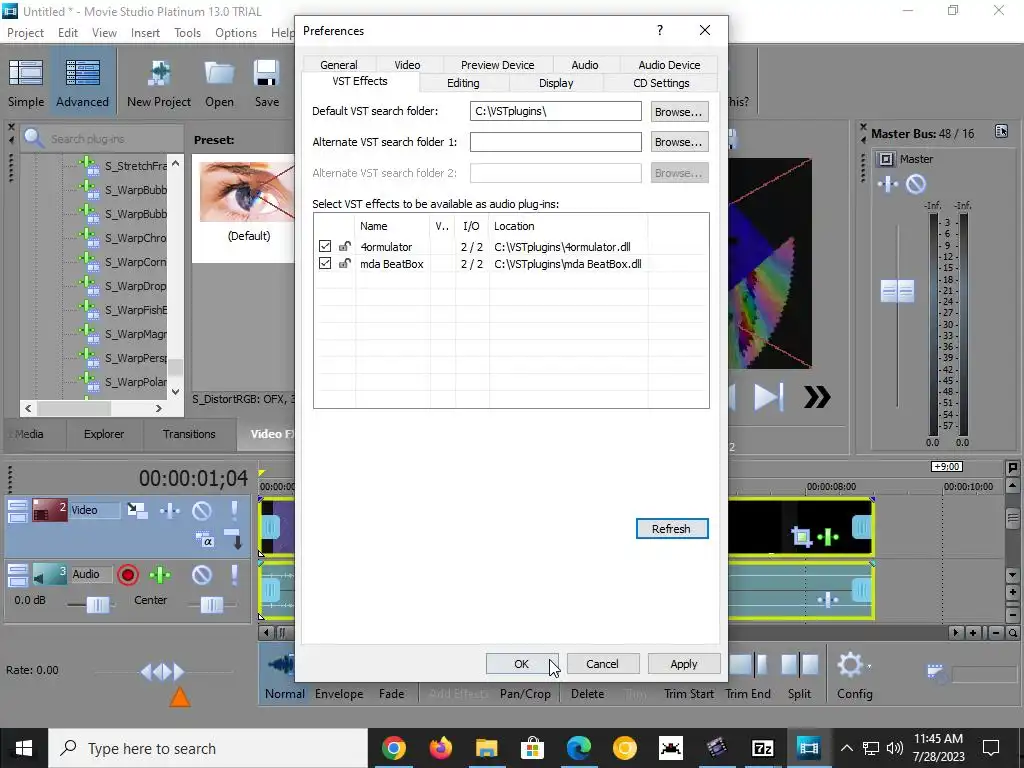
Task: Toggle lock icon for 4ormulator
Action: [x=344, y=246]
